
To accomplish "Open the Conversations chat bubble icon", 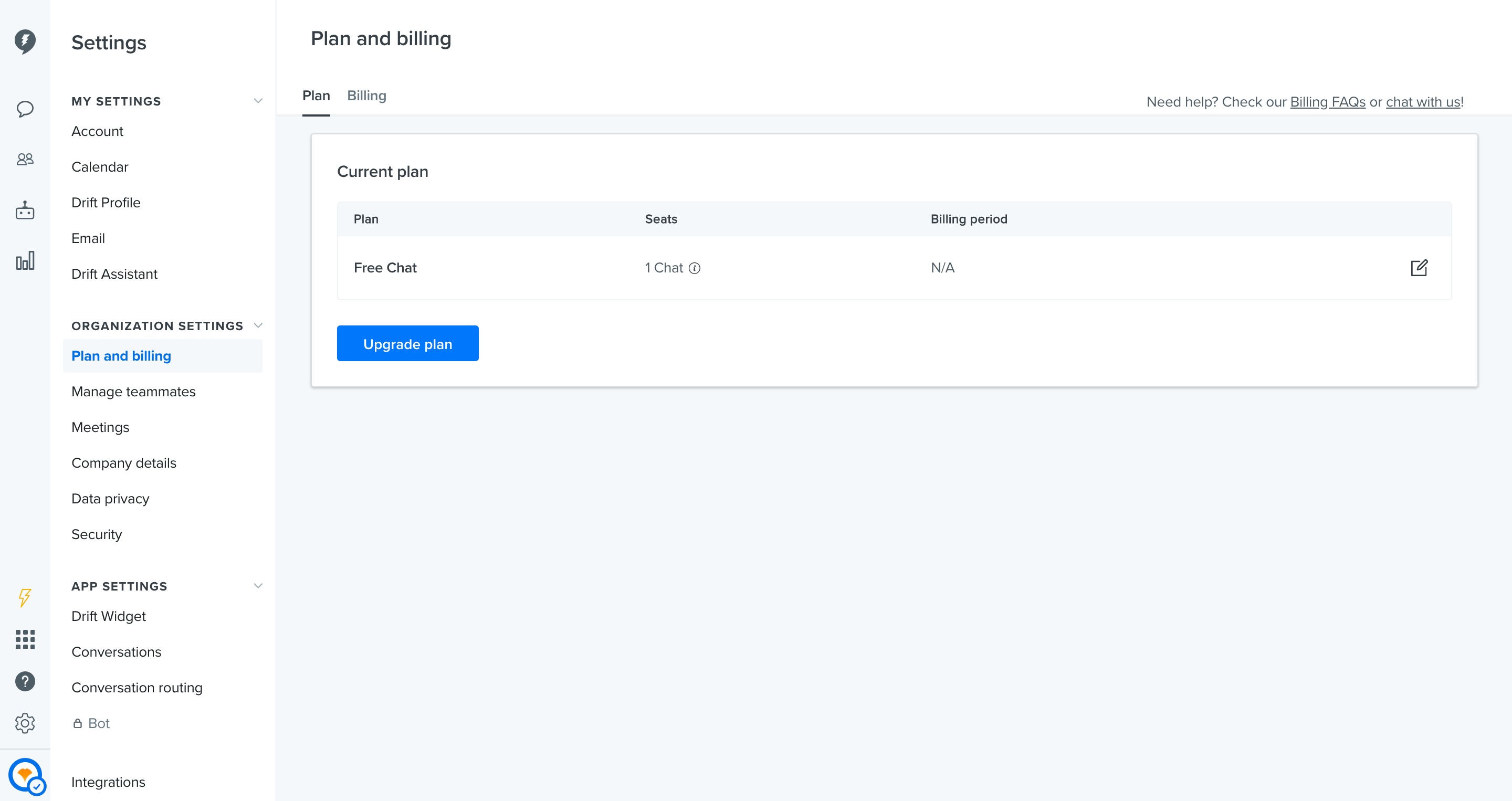I will click(25, 109).
